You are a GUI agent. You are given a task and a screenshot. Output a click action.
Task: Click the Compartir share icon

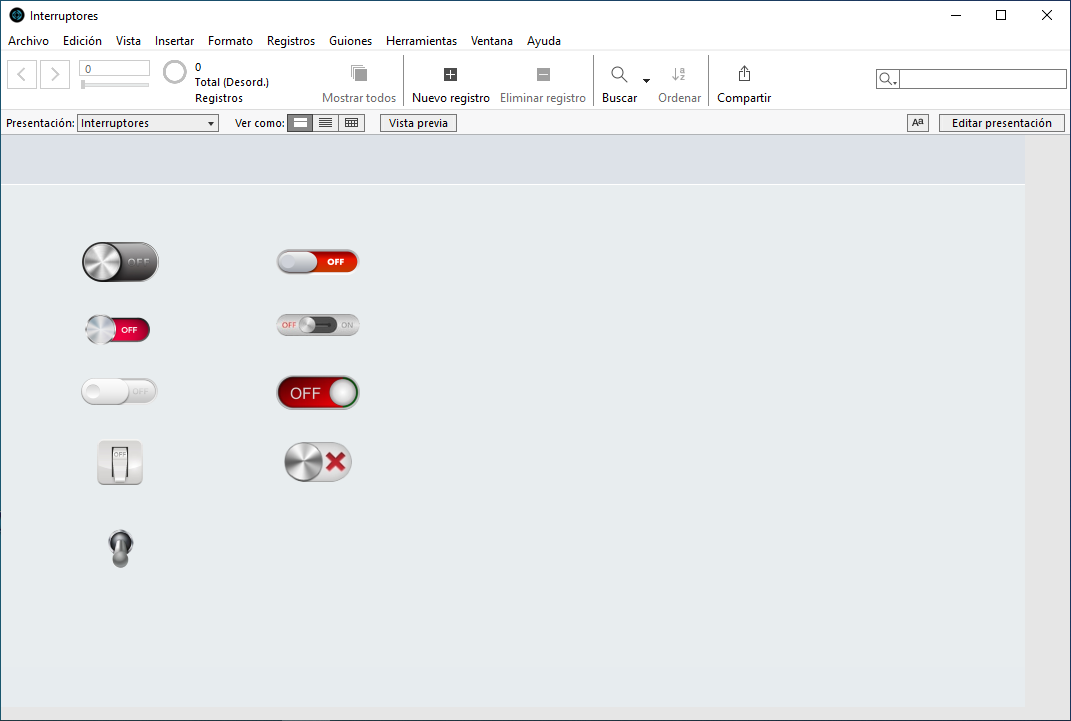click(744, 74)
